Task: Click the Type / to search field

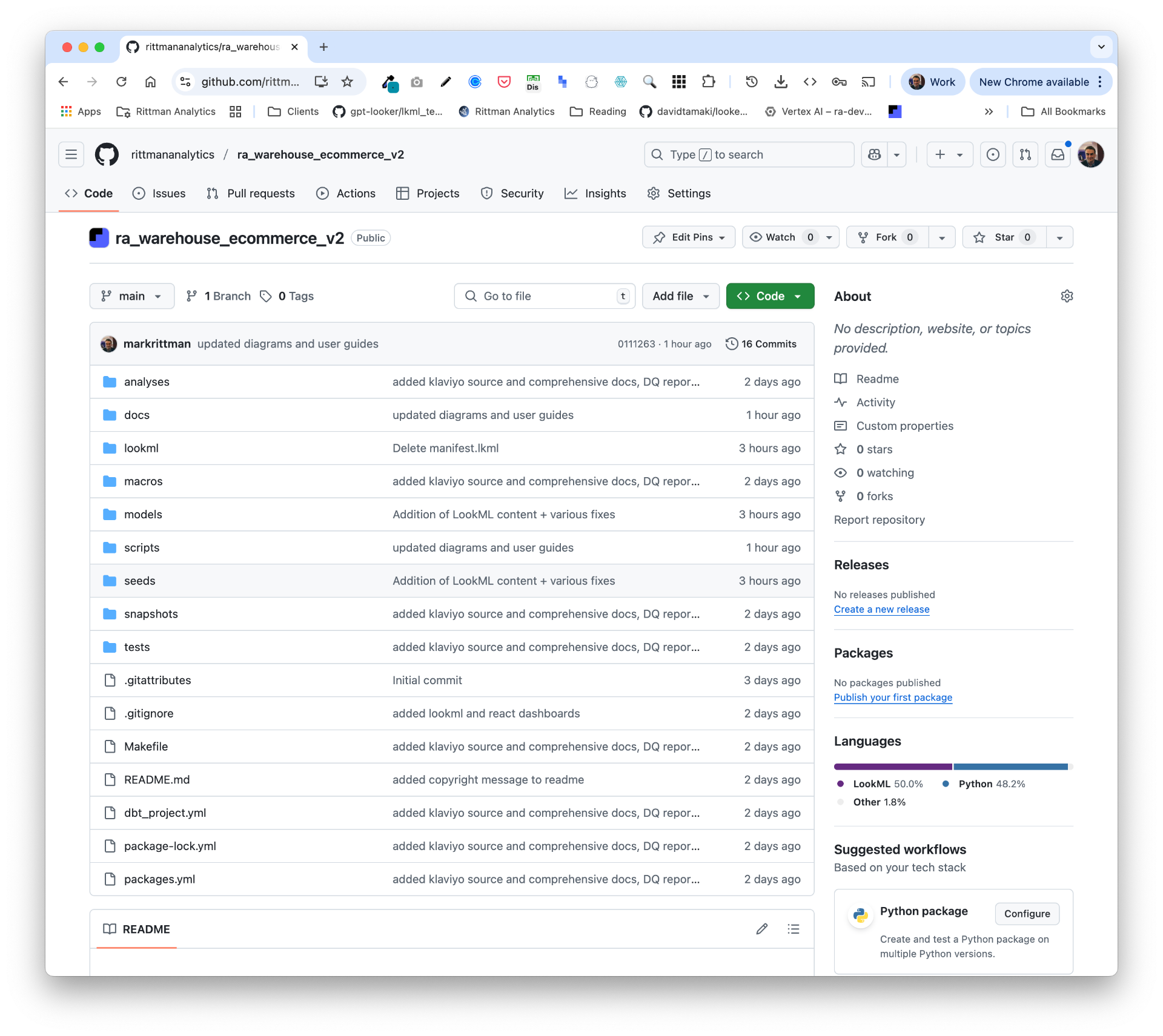Action: (x=749, y=154)
